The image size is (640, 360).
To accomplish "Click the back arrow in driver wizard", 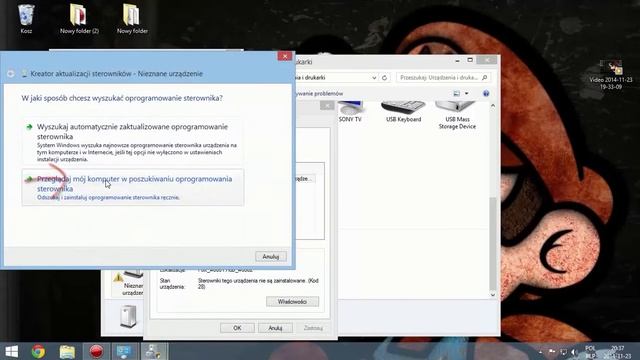I will (11, 73).
